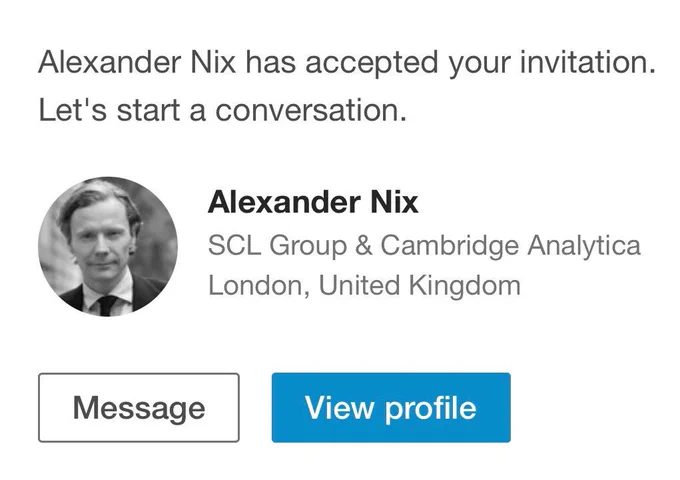Viewport: 680px width, 480px height.
Task: Click the ampersand in the company subtitle
Action: [363, 245]
